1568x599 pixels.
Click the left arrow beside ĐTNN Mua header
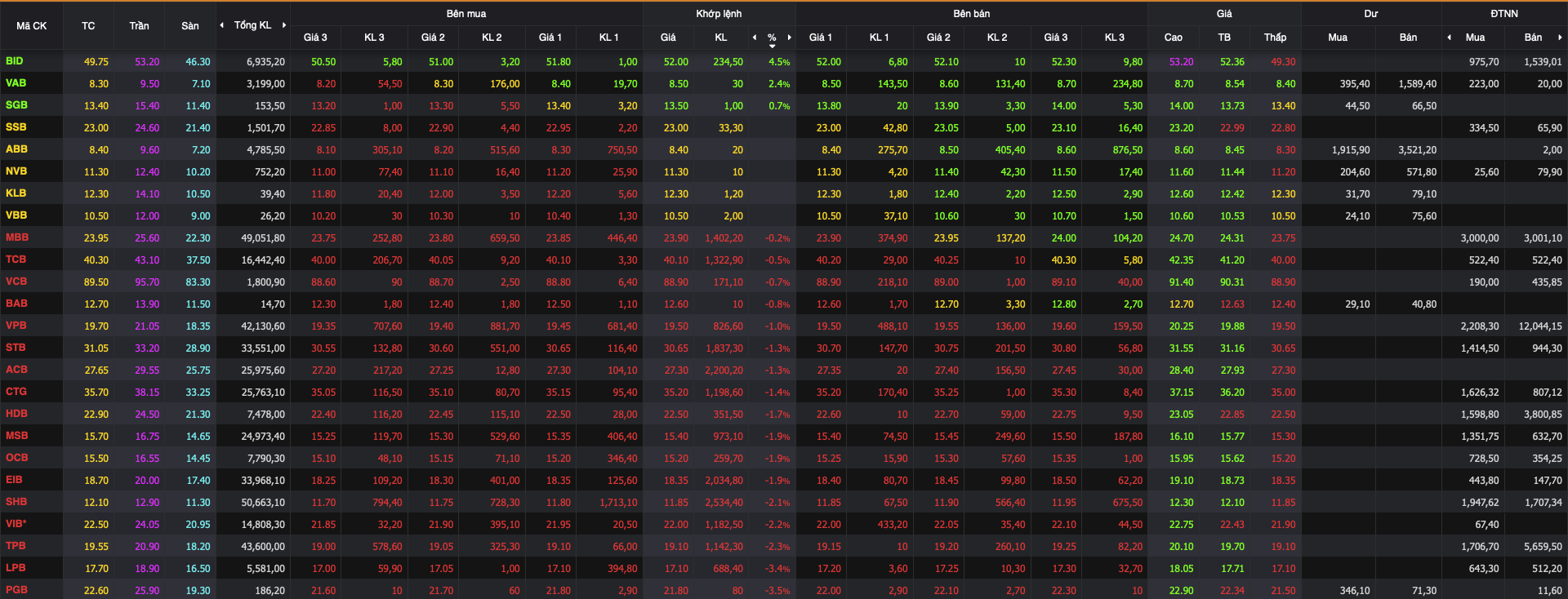point(1449,38)
